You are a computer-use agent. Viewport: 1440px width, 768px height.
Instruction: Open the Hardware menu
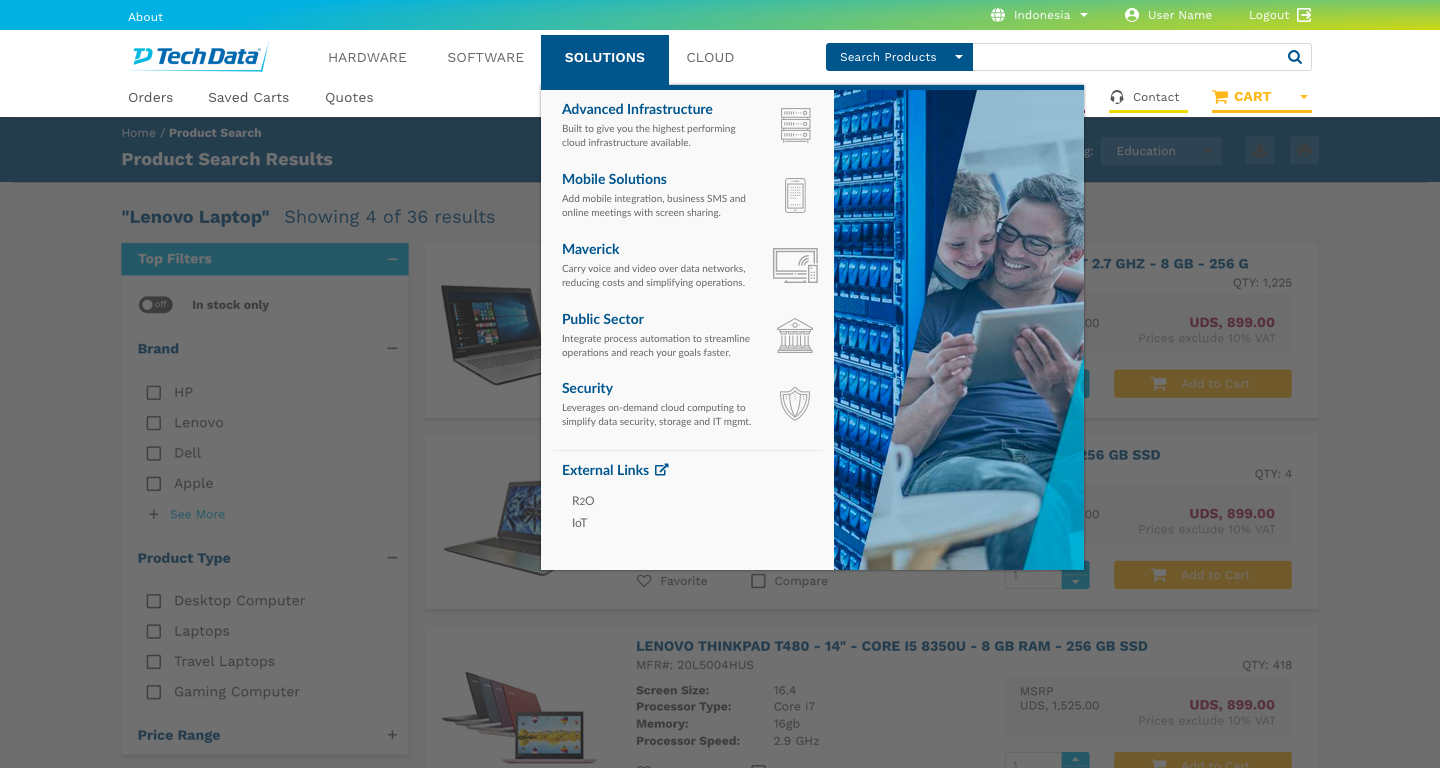coord(367,57)
